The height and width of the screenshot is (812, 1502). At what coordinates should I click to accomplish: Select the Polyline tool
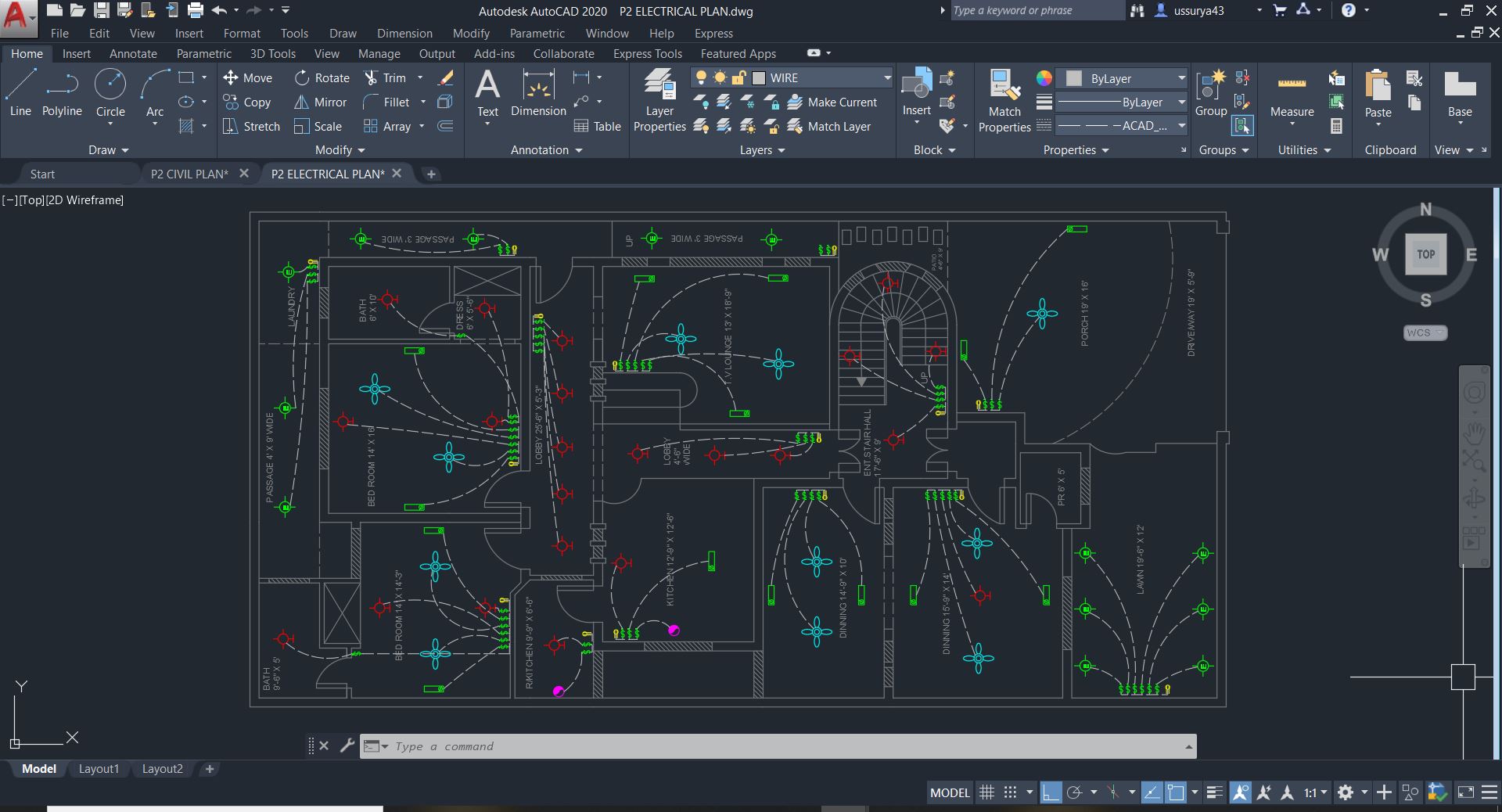[62, 93]
